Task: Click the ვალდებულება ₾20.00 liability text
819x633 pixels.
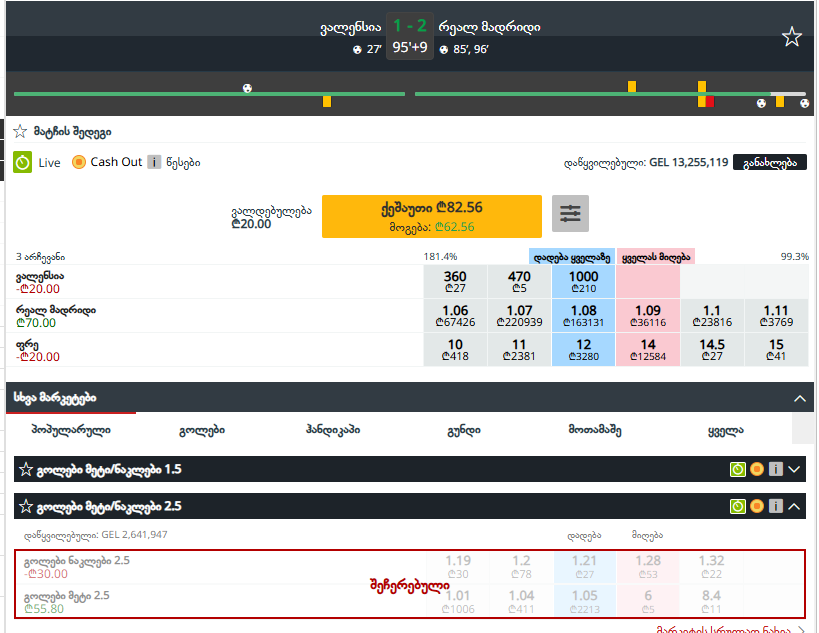Action: [271, 217]
